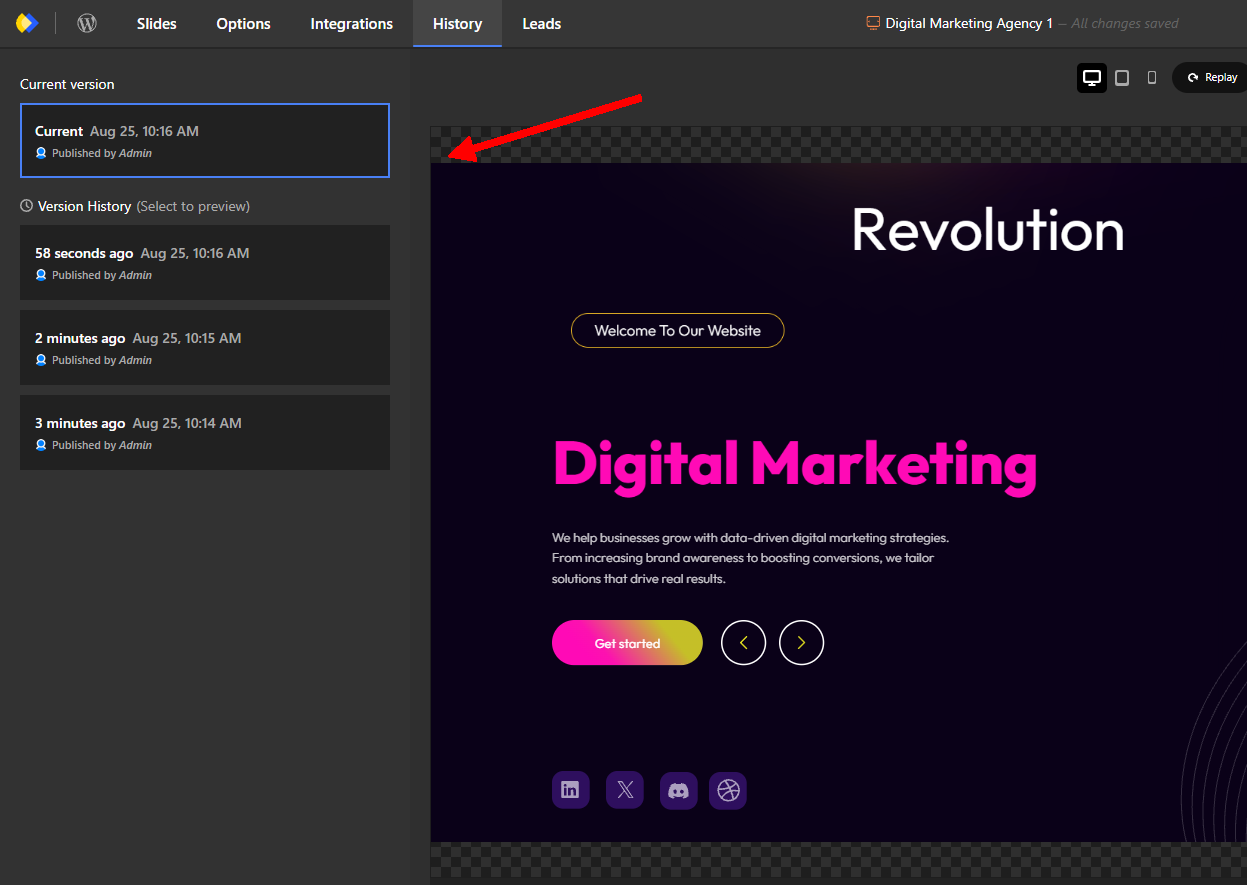Click the Get started button

(627, 643)
